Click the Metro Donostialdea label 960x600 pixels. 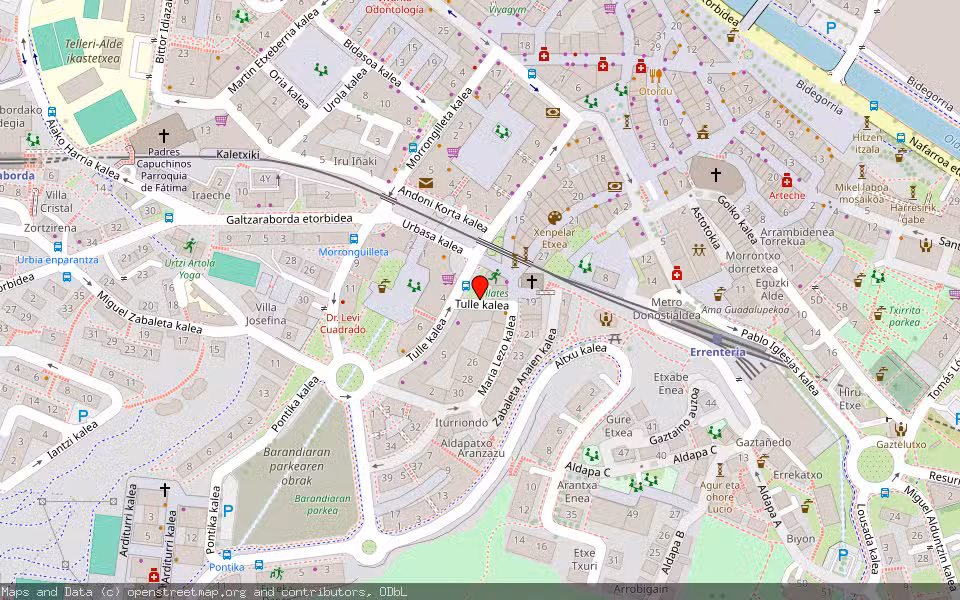(x=667, y=309)
